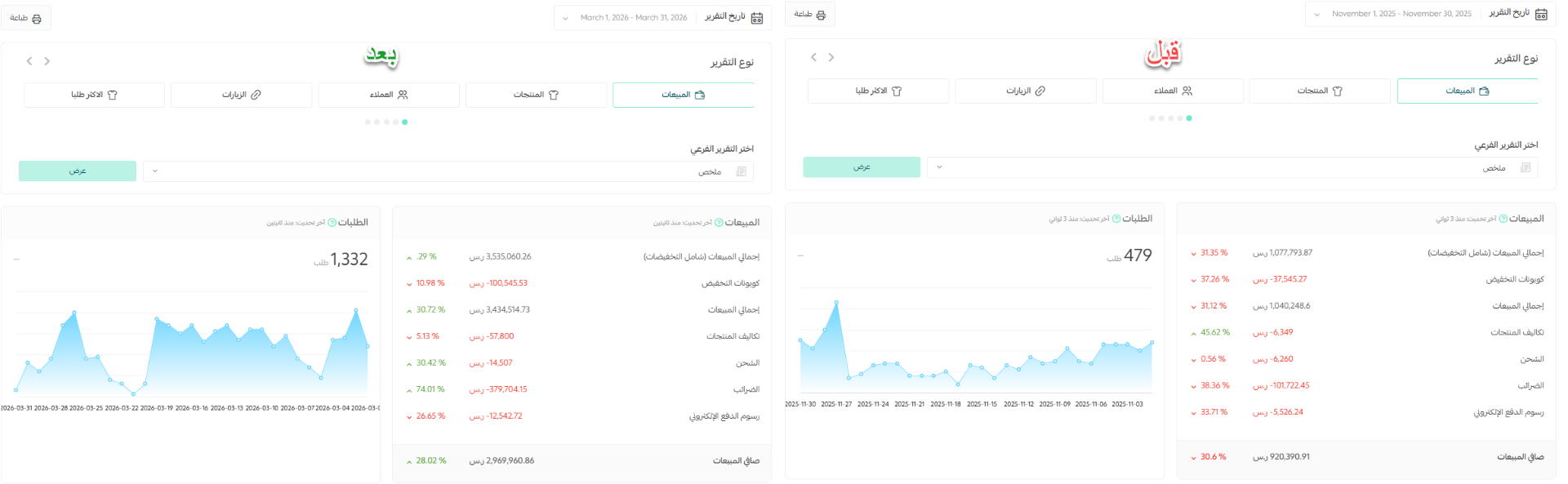Click the taxes value -101,722.45
The height and width of the screenshot is (484, 1568).
(1290, 385)
